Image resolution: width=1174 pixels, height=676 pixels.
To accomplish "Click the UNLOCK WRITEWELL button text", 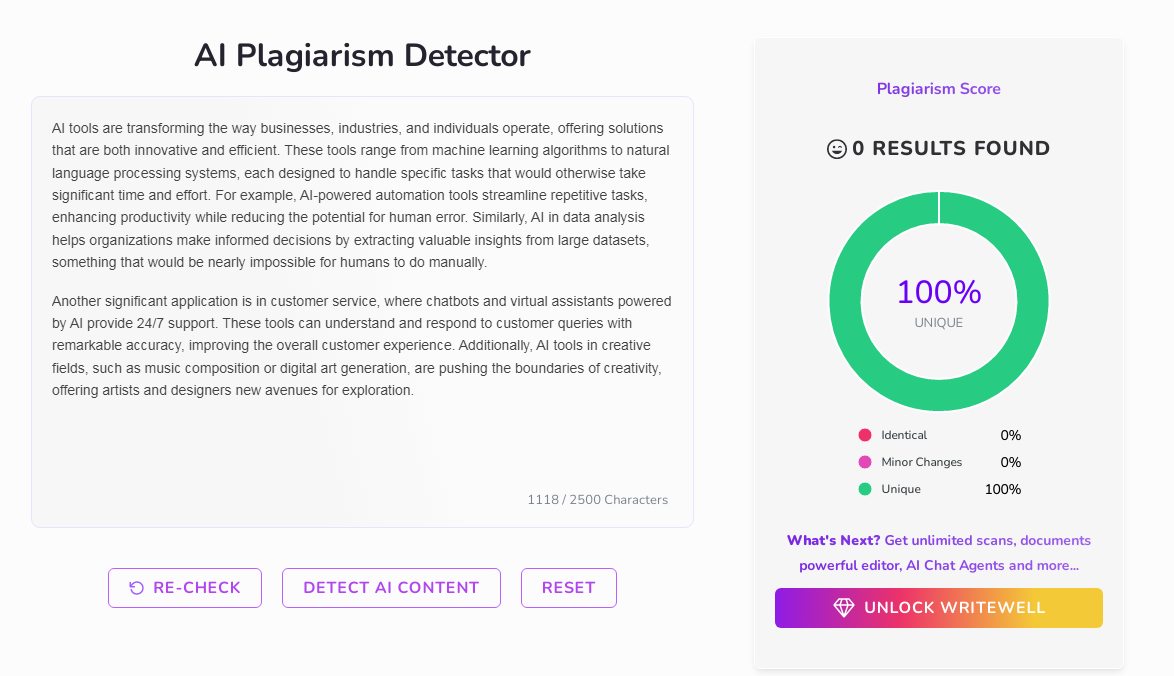I will coord(954,608).
